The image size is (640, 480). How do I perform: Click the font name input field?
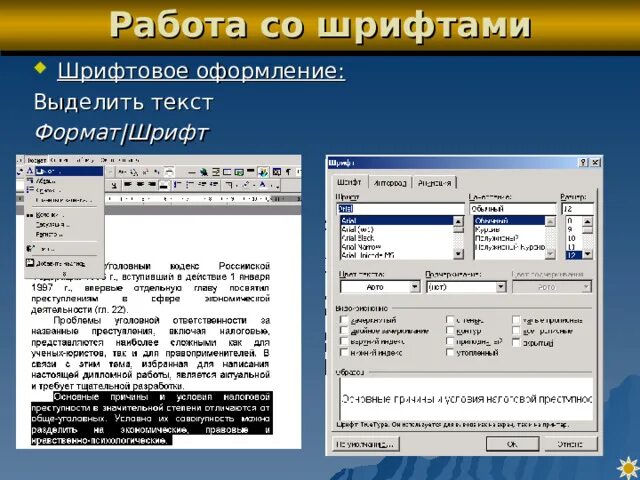coord(400,209)
